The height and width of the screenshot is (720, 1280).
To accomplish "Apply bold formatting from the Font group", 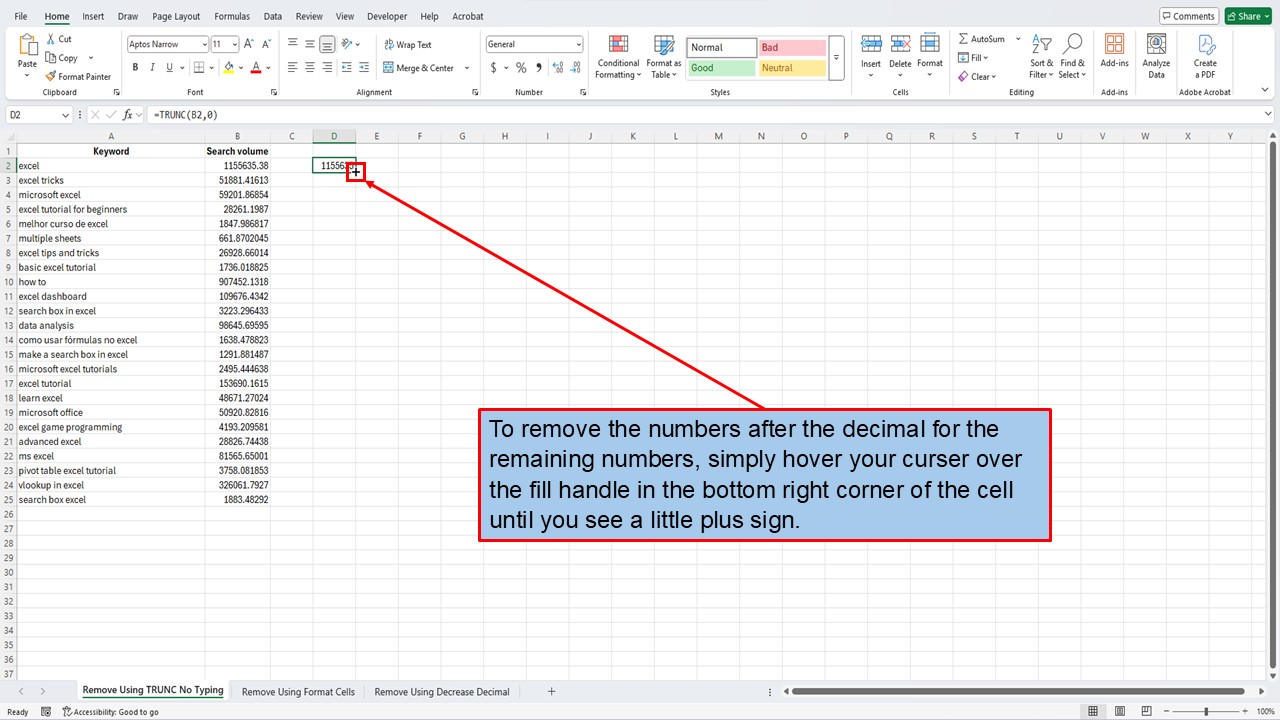I will click(135, 67).
